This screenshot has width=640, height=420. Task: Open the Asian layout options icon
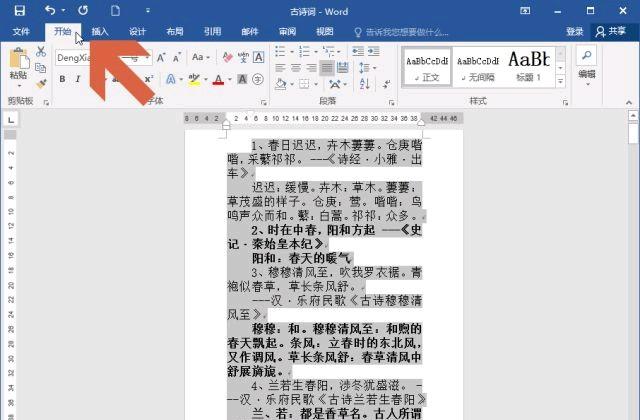pos(335,84)
